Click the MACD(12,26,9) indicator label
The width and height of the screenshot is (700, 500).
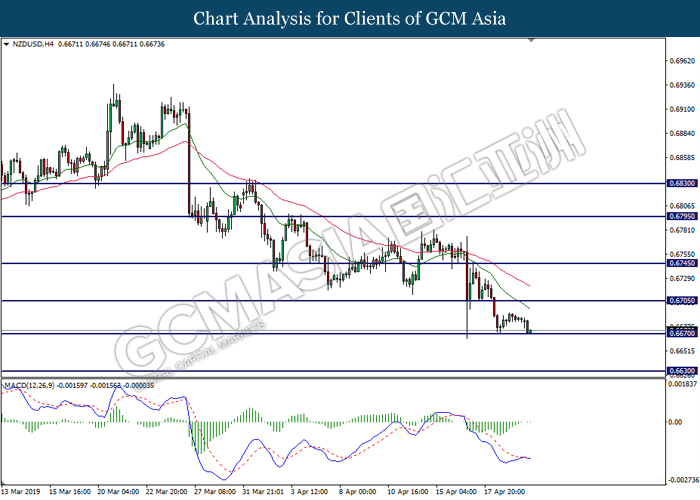pos(29,385)
